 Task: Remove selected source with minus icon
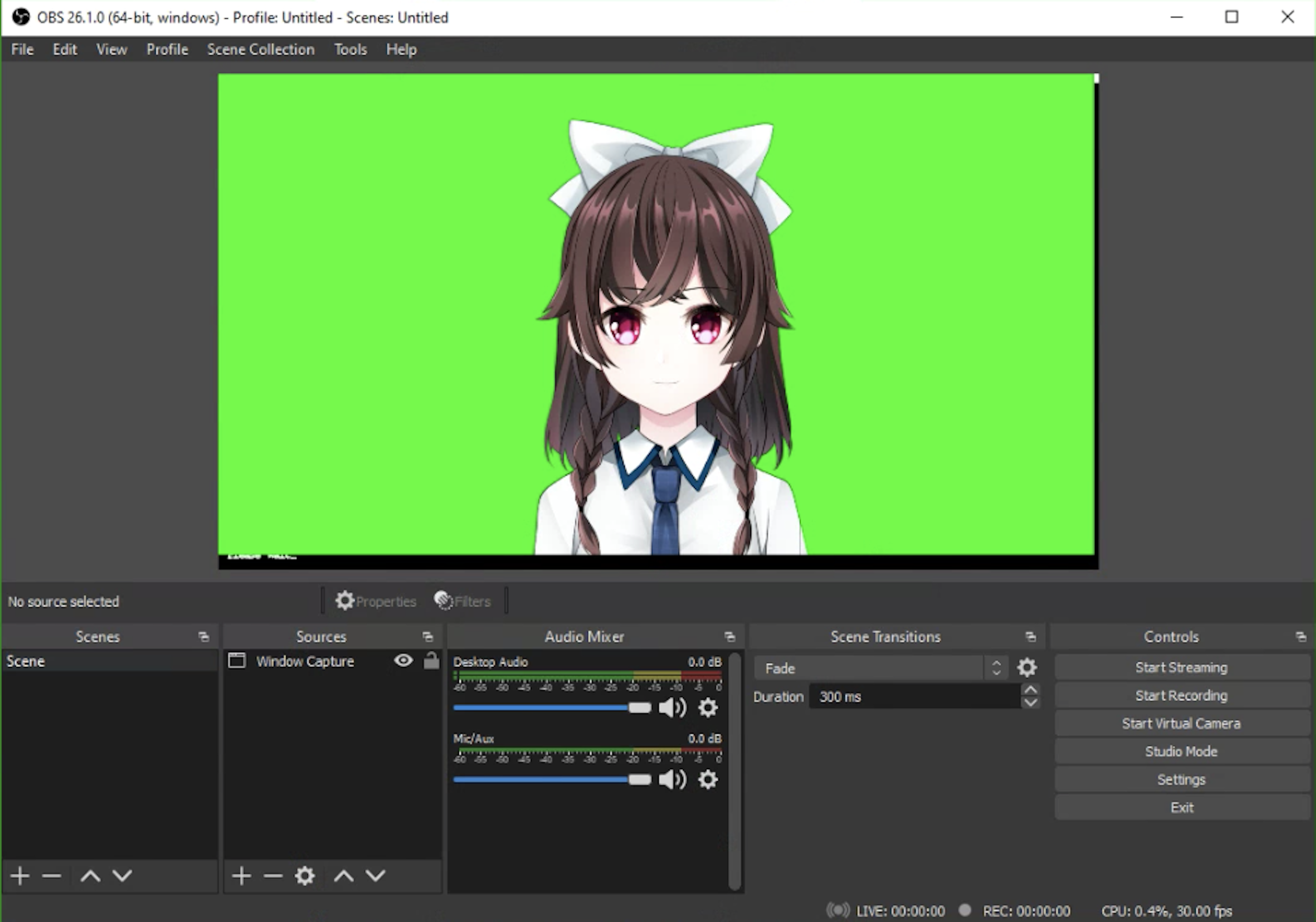point(273,875)
